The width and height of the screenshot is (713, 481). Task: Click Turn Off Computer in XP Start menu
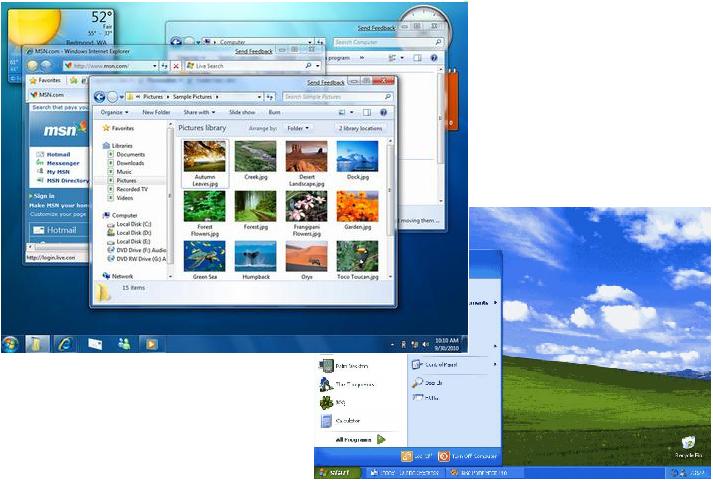point(467,456)
